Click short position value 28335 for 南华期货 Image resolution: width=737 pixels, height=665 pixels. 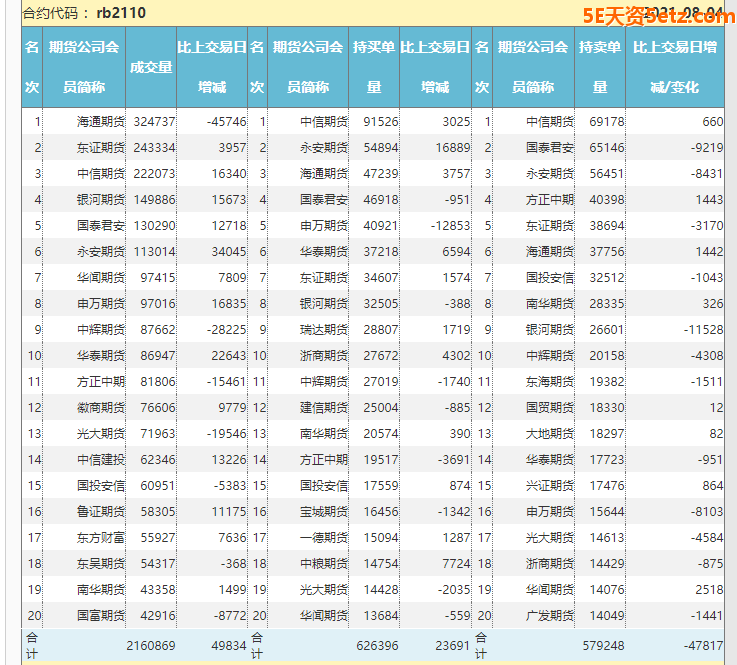607,304
